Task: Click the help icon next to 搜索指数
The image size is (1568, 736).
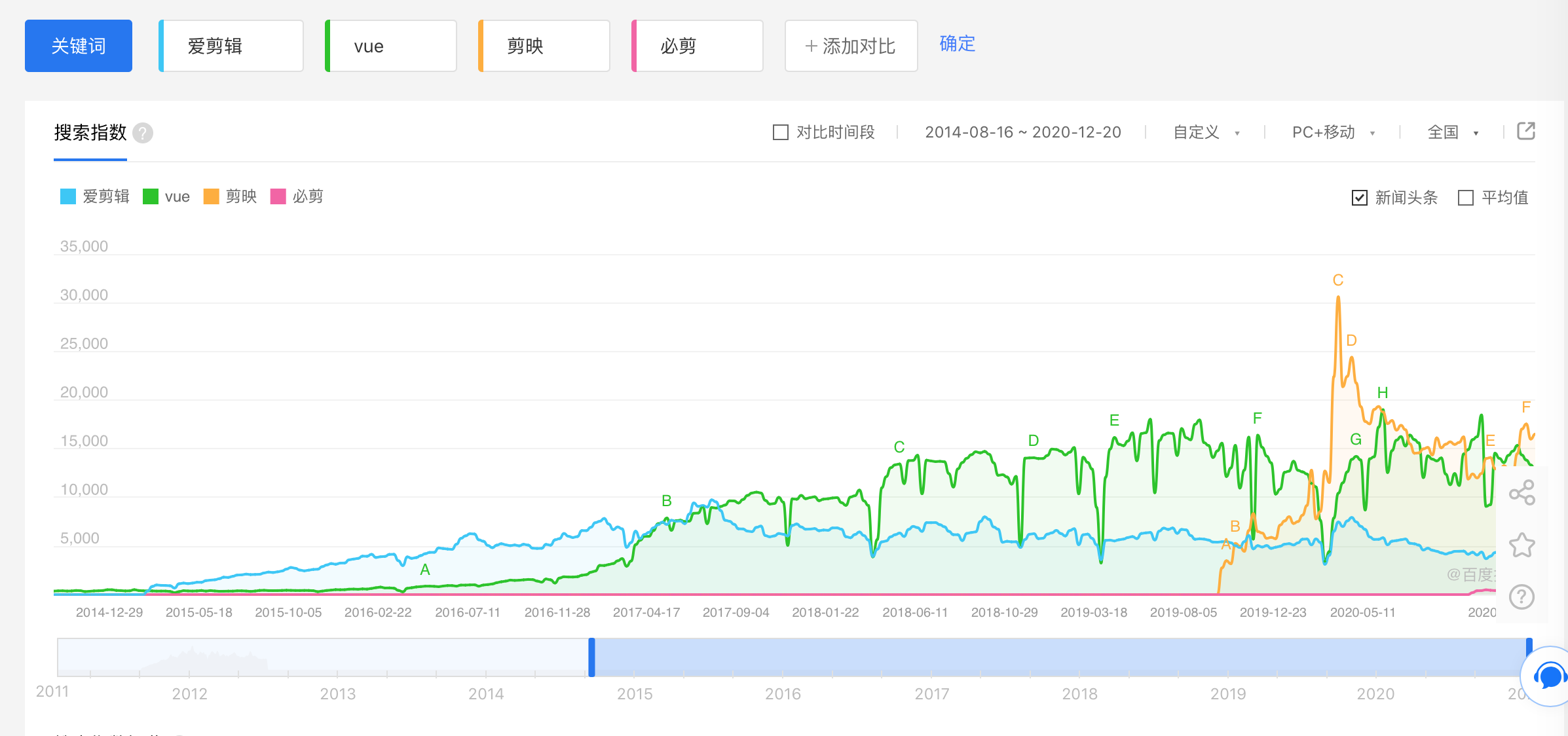Action: [x=143, y=133]
